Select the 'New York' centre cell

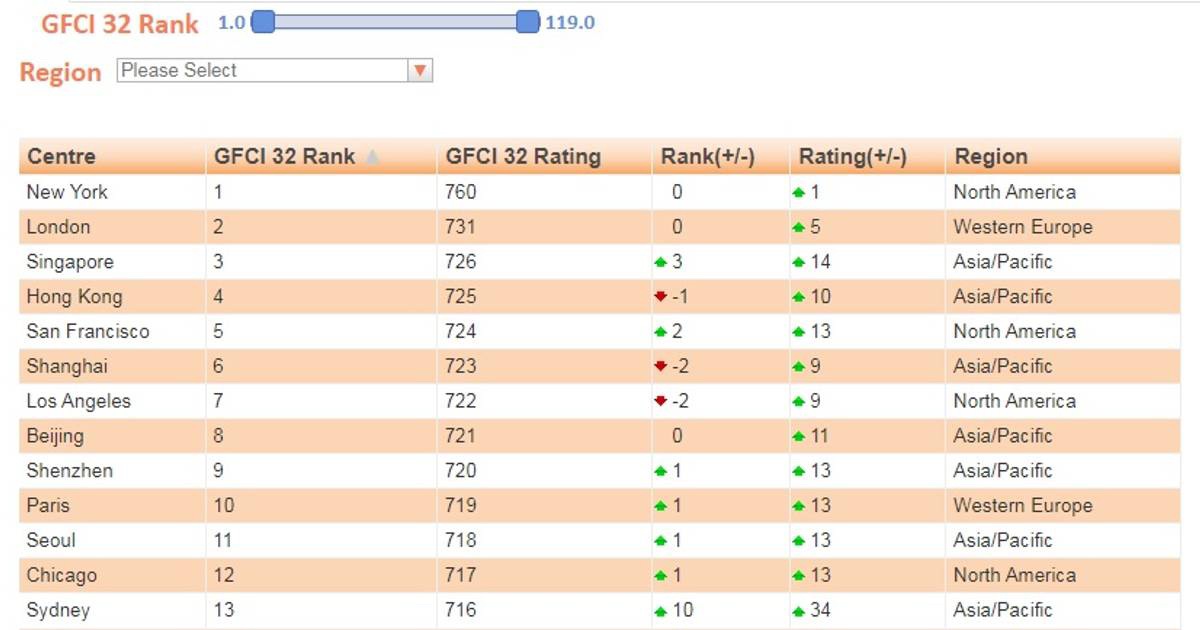click(112, 192)
